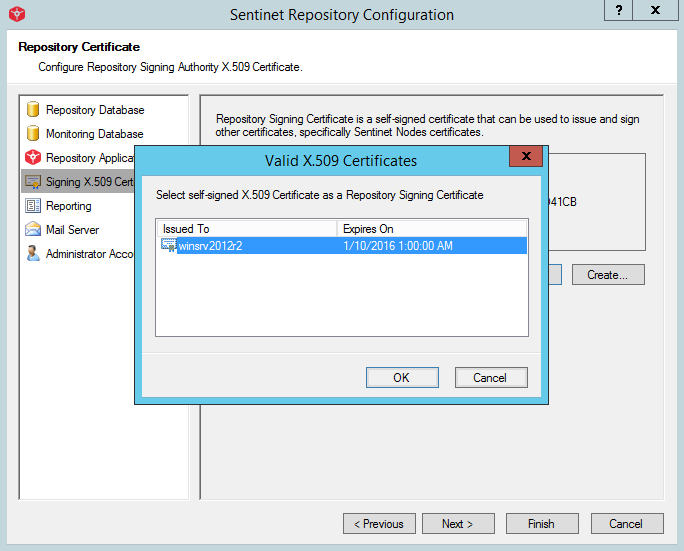Viewport: 684px width, 551px height.
Task: Open the Monitoring Database step
Action: pyautogui.click(x=95, y=134)
